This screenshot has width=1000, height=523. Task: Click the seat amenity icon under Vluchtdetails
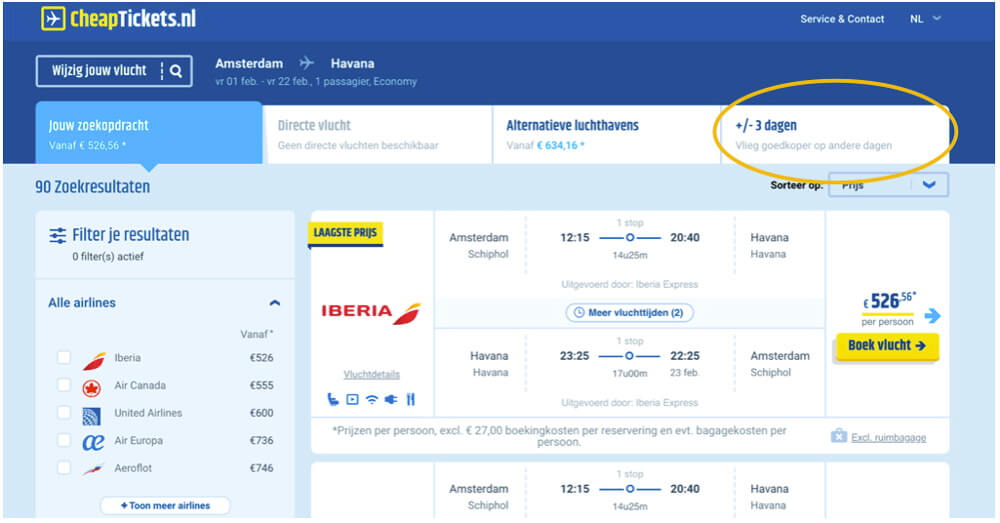pos(333,399)
